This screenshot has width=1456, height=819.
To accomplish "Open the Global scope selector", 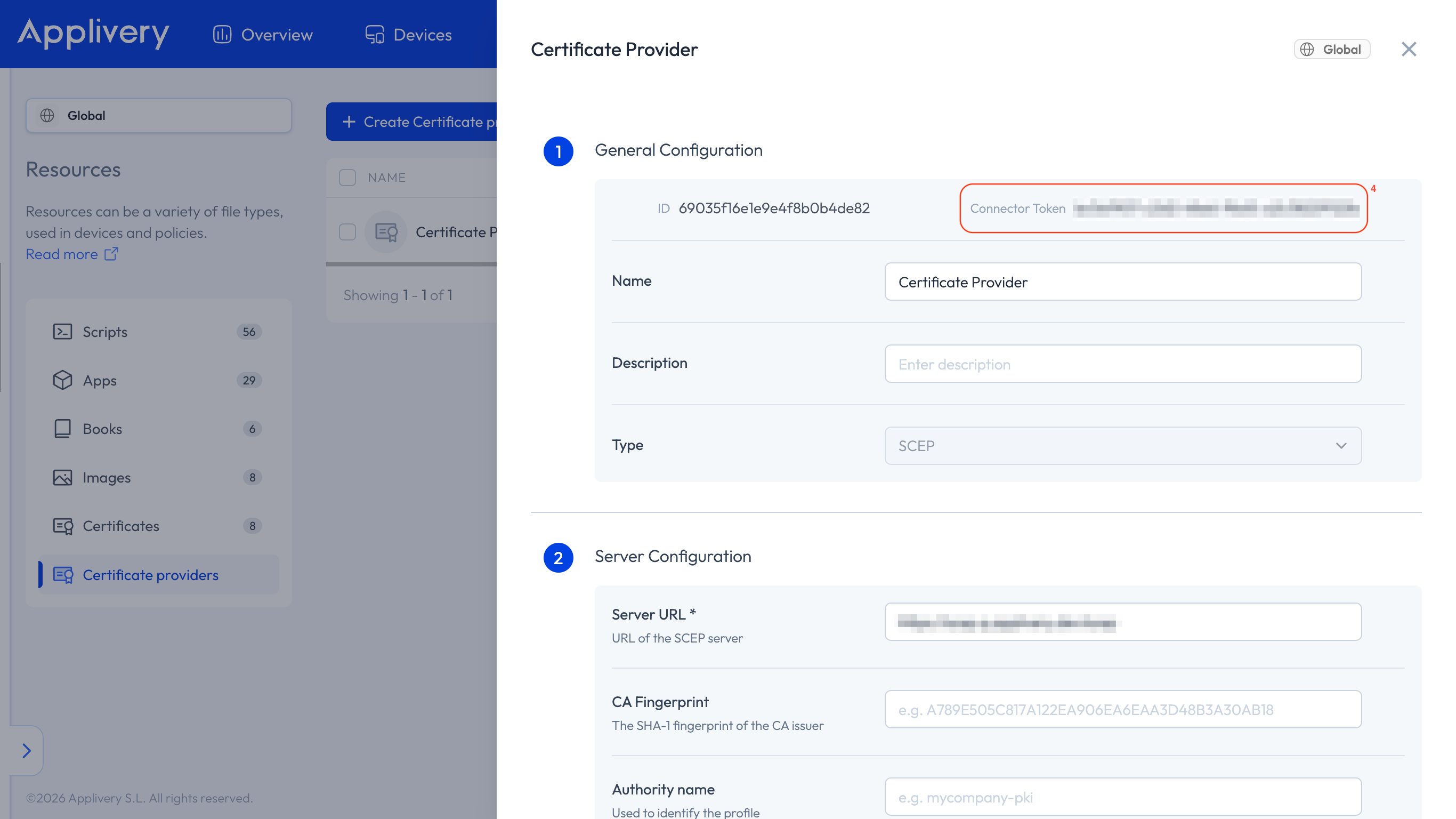I will pyautogui.click(x=158, y=115).
